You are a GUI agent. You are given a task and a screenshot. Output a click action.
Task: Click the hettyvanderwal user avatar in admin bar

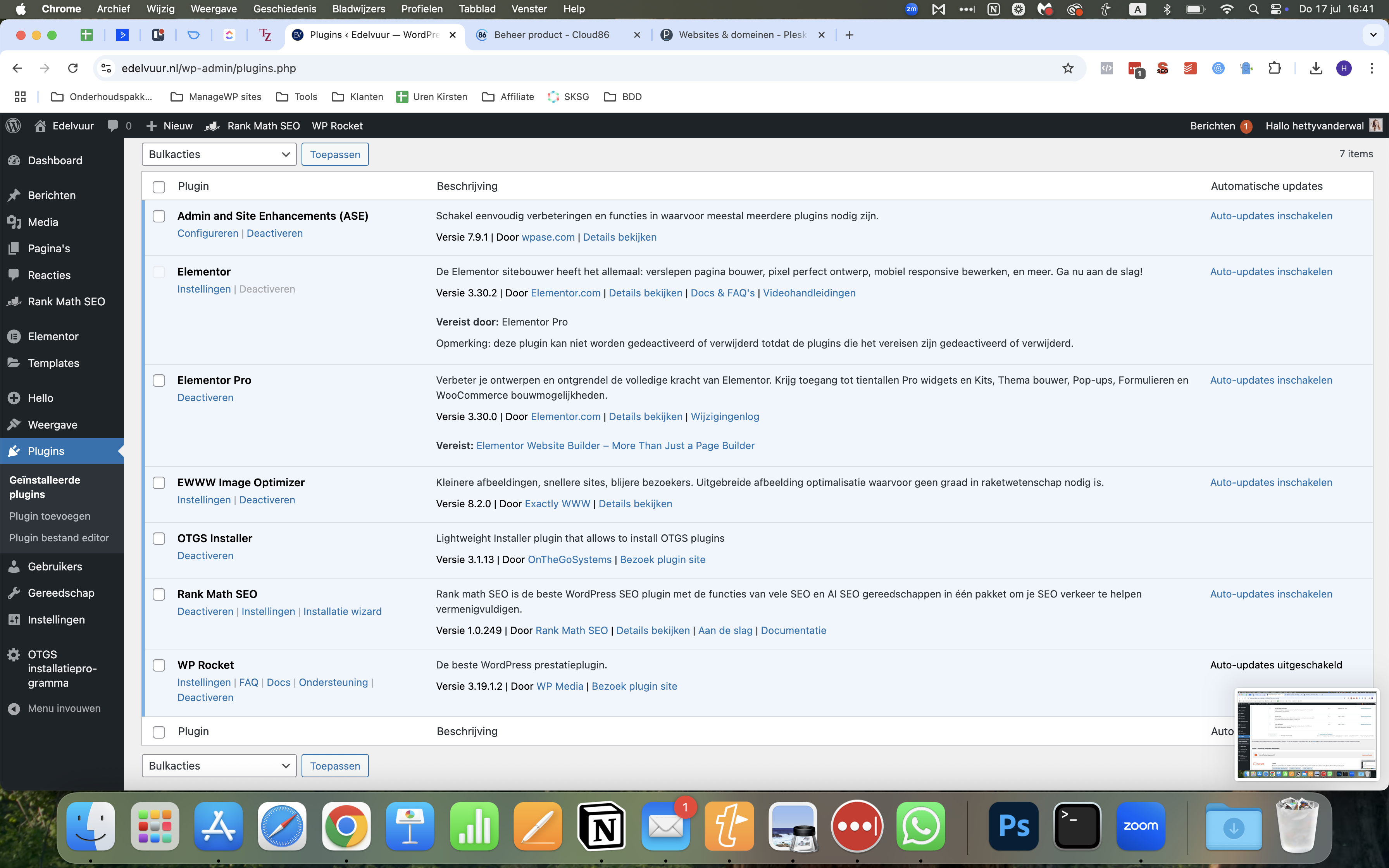[1375, 126]
